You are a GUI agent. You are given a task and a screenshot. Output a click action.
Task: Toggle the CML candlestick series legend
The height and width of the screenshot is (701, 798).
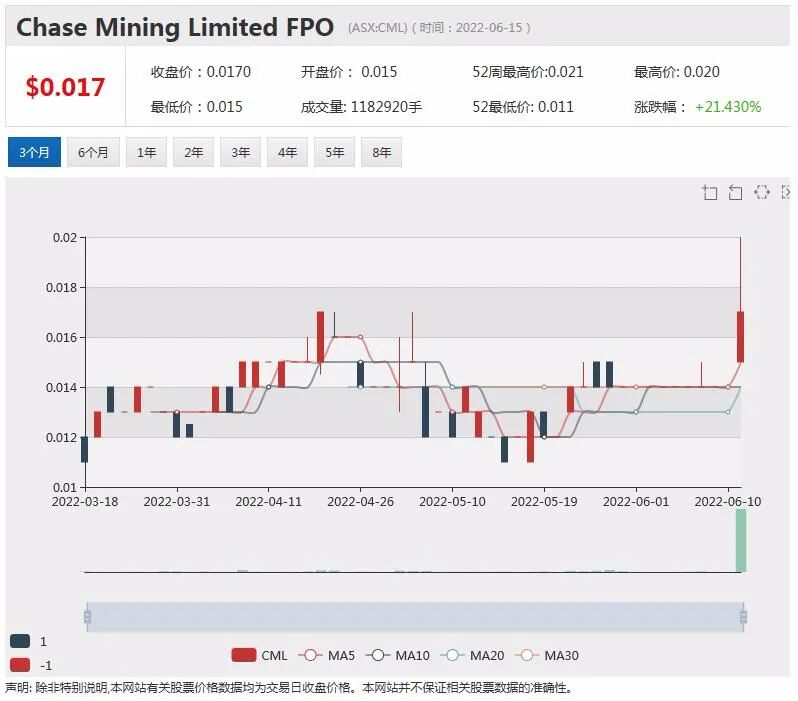[260, 655]
